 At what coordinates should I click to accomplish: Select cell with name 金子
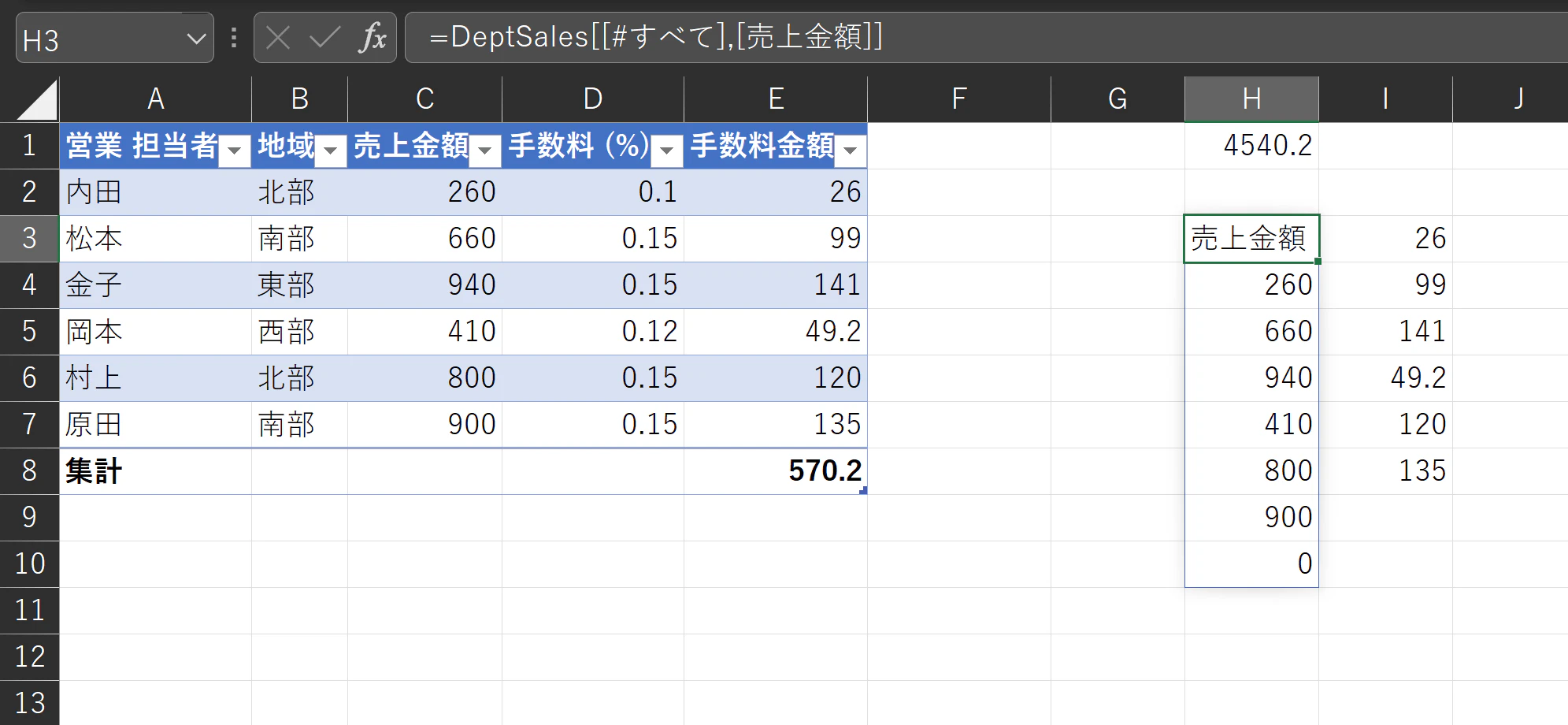click(156, 285)
